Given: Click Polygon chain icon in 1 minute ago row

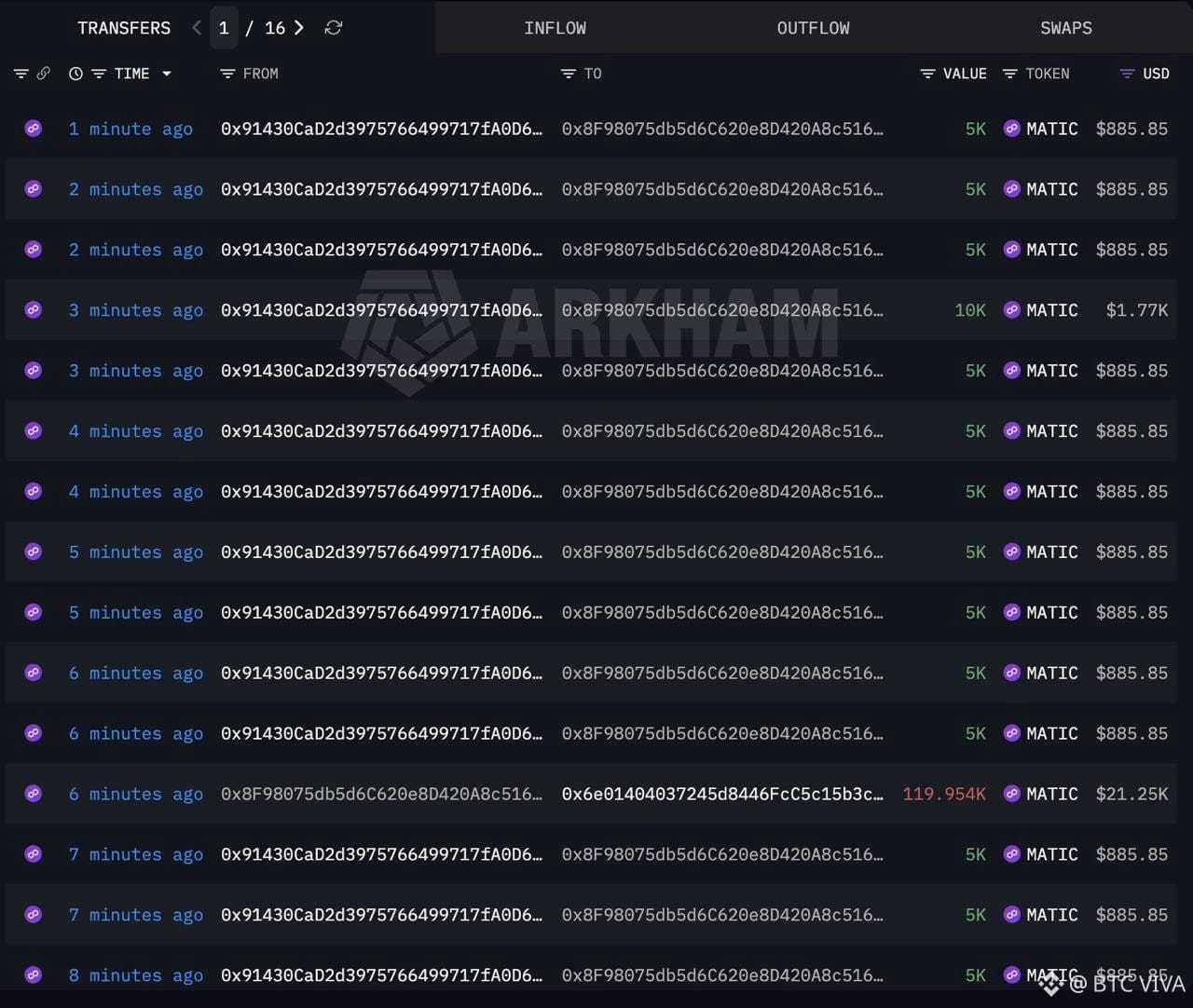Looking at the screenshot, I should click(34, 129).
